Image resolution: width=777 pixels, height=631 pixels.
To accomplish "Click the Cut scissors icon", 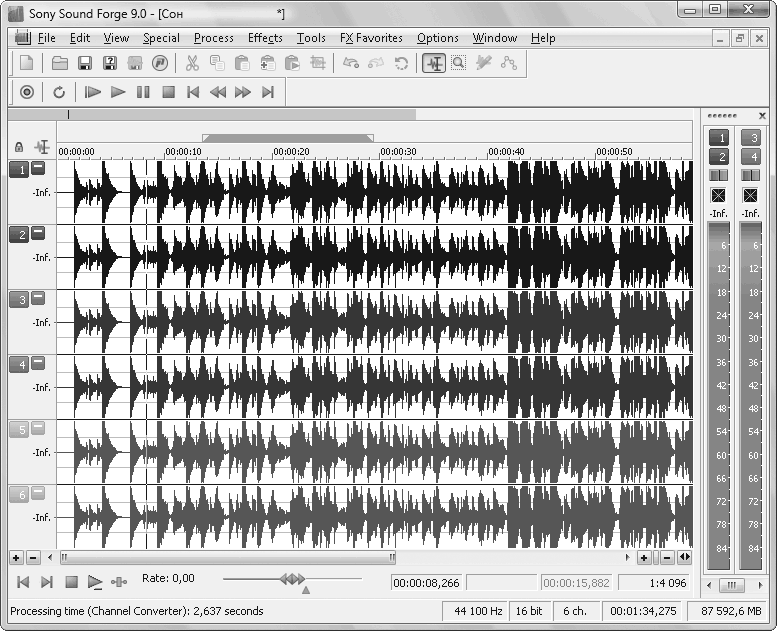I will point(191,63).
